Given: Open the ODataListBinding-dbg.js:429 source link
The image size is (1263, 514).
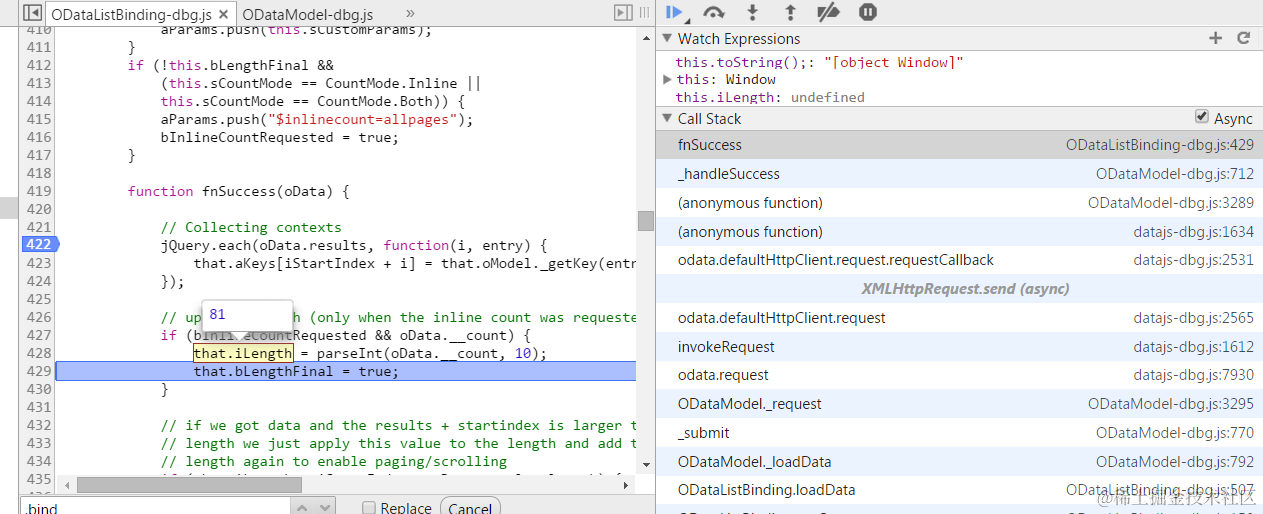Looking at the screenshot, I should tap(1159, 145).
